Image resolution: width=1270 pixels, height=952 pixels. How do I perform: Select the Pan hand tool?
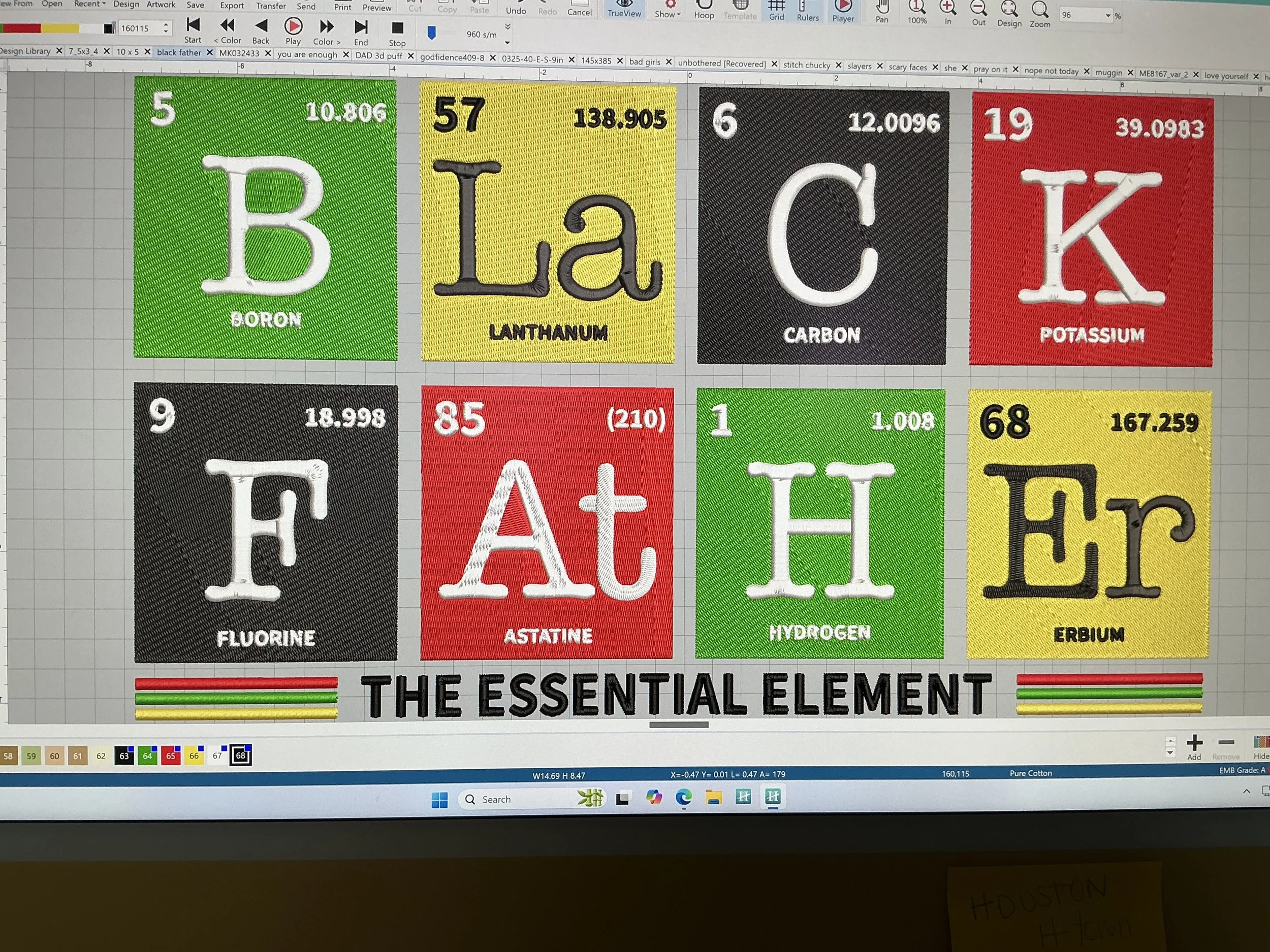(882, 8)
